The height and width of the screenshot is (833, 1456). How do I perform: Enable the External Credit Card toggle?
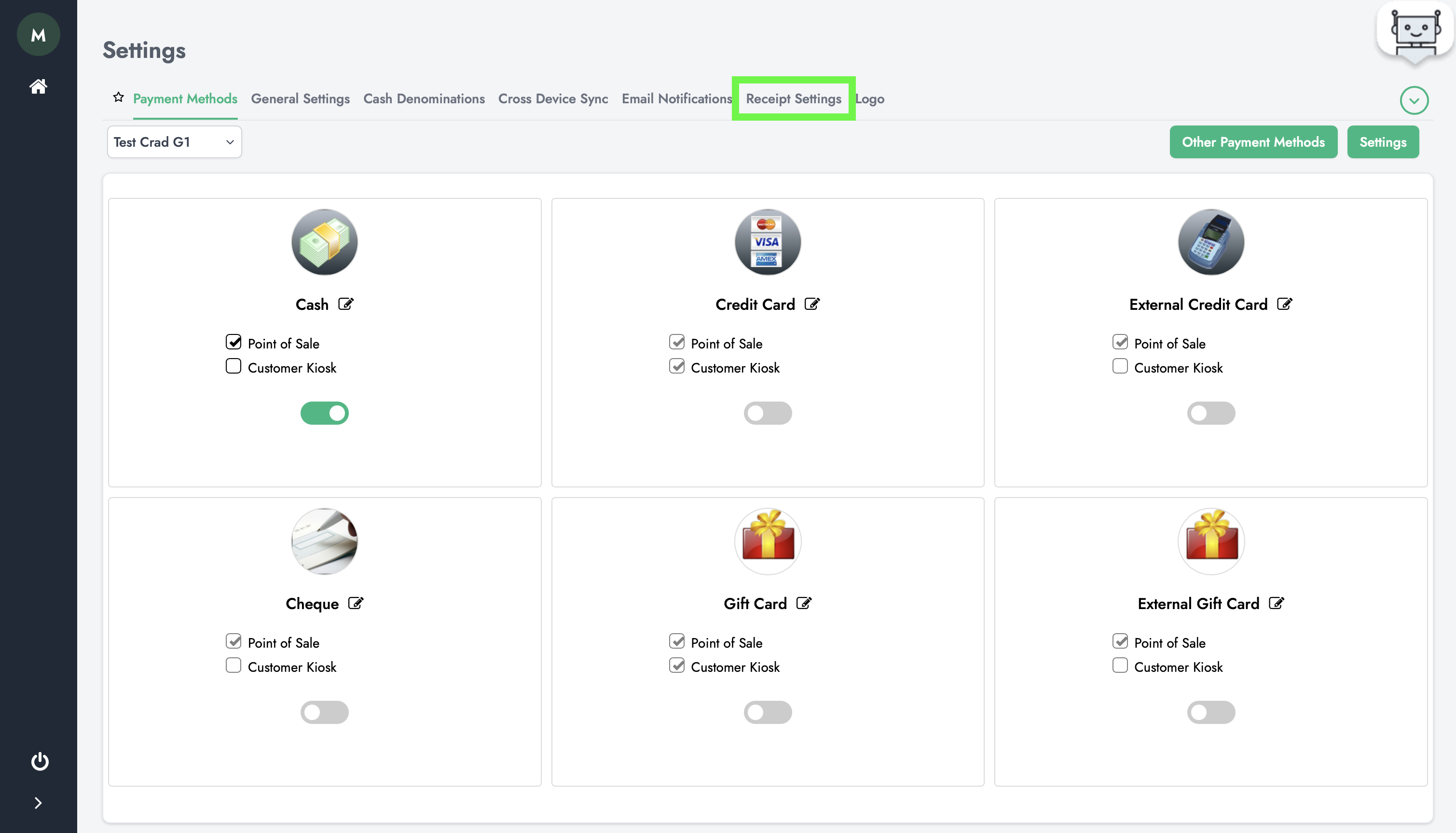point(1211,411)
